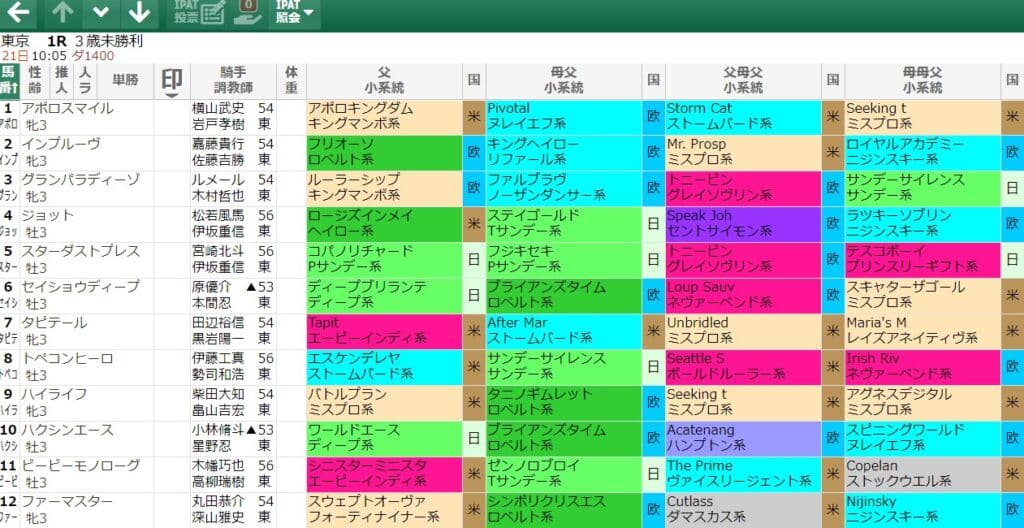
Task: Select horse ファーマスター
Action: 67,501
